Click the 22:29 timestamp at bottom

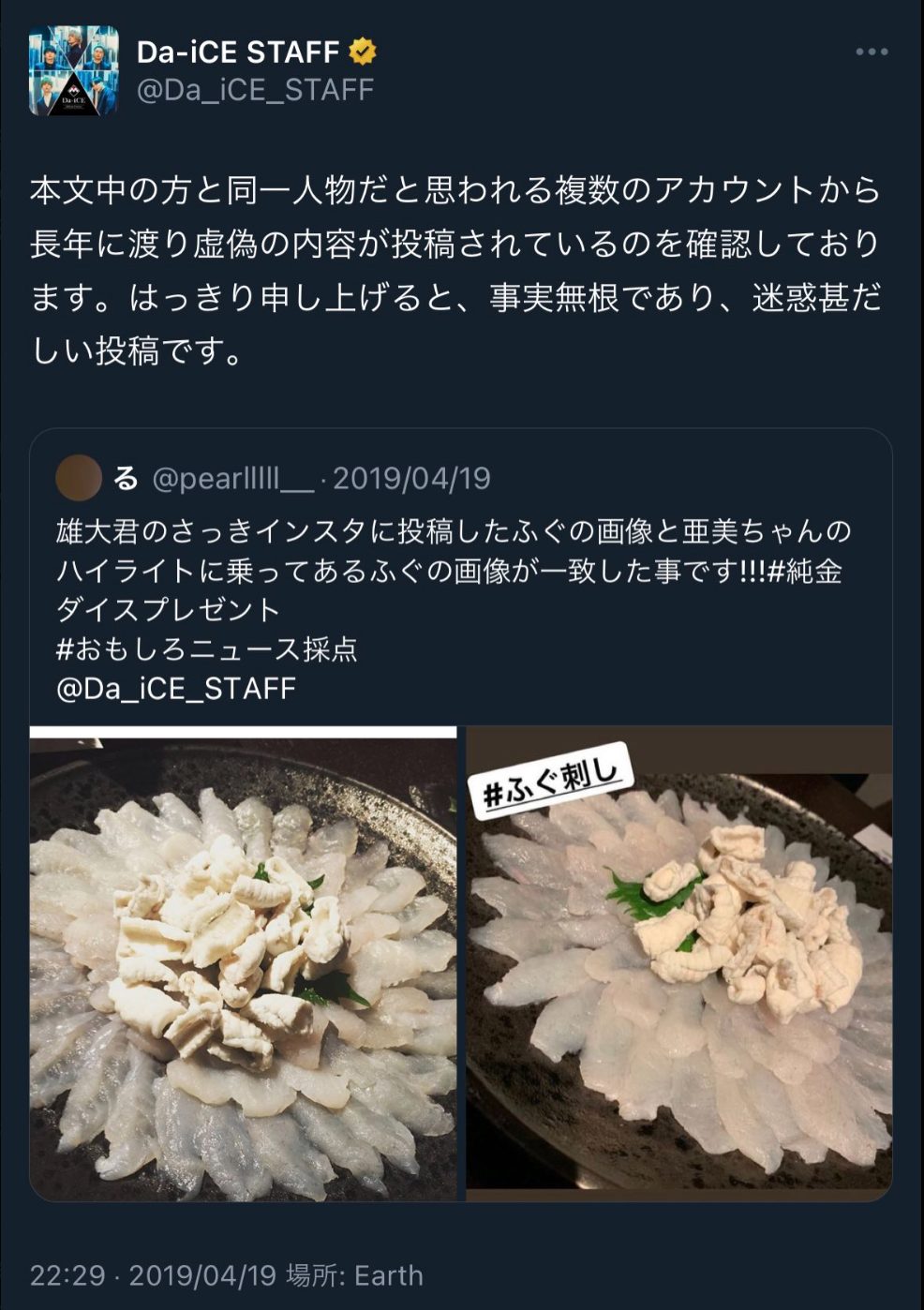click(66, 1275)
